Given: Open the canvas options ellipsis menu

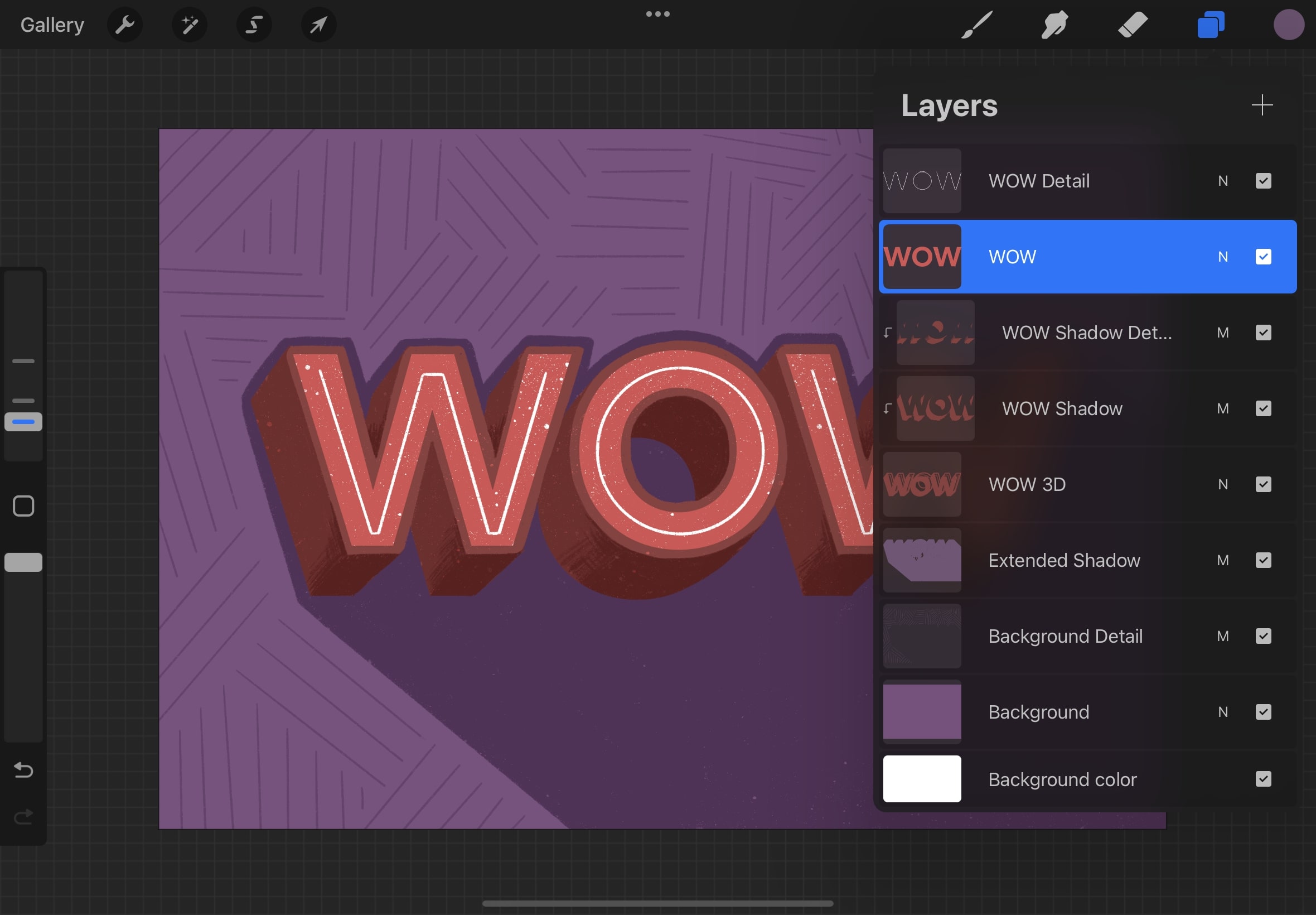Looking at the screenshot, I should (x=657, y=13).
